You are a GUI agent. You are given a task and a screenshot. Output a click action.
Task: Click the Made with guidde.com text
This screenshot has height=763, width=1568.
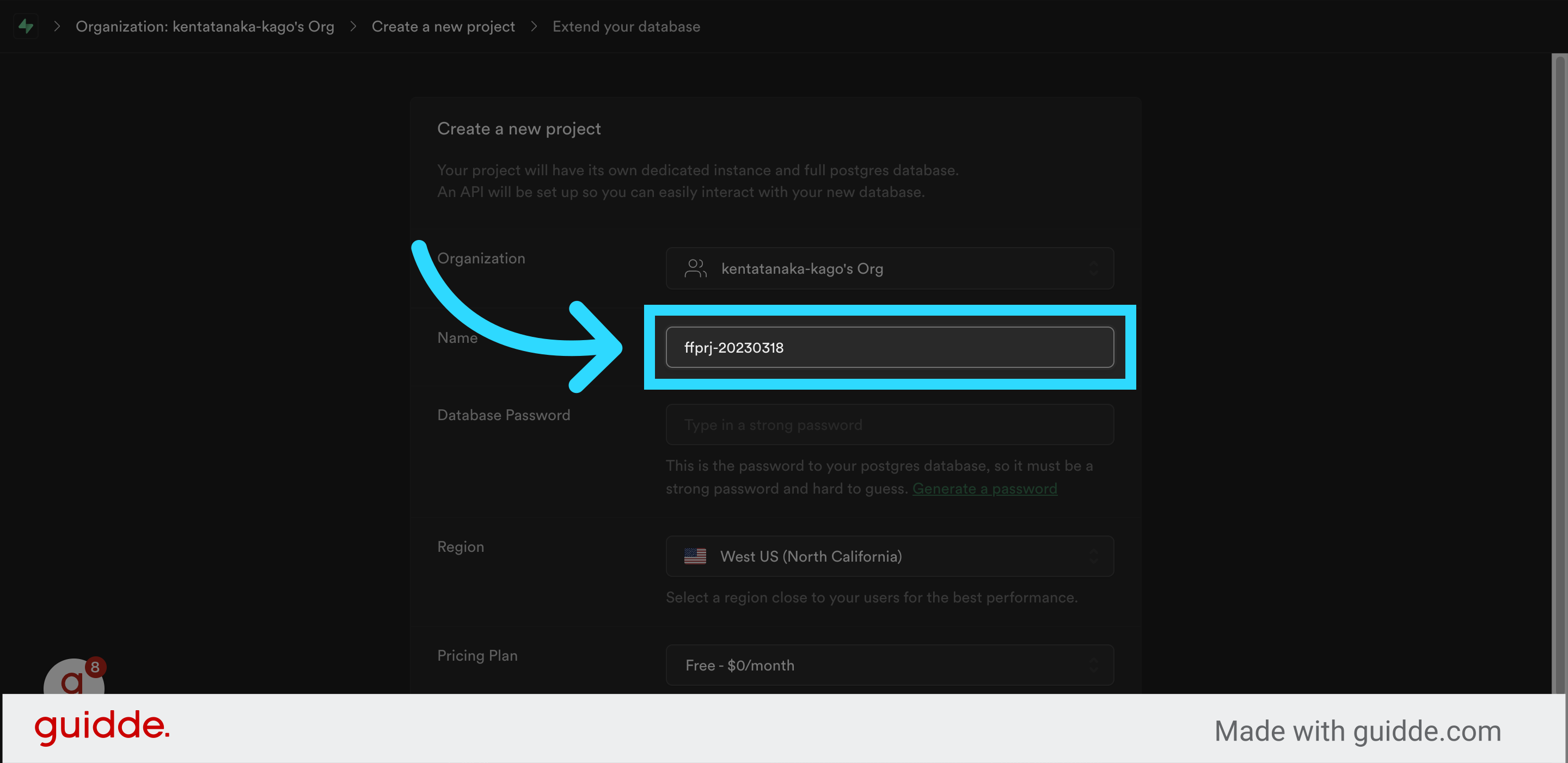[x=1357, y=731]
